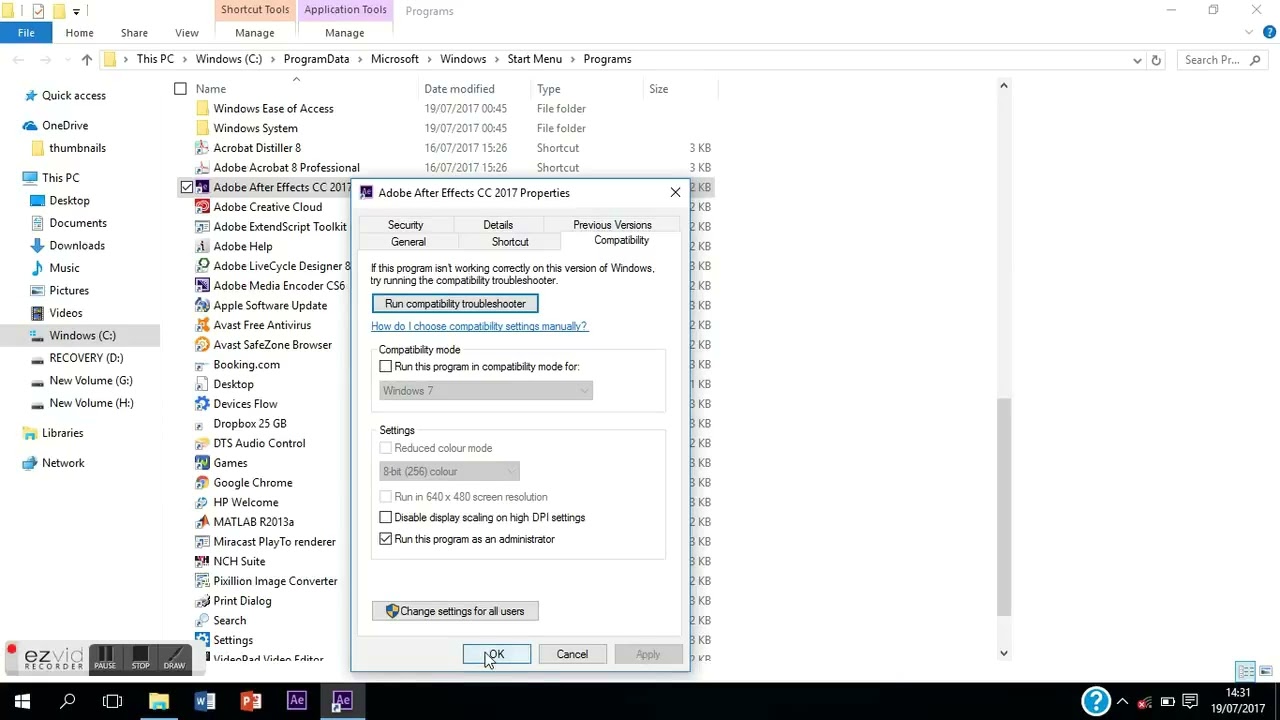Select the Adobe Media Encoder CS6 icon
This screenshot has width=1280, height=720.
pyautogui.click(x=202, y=286)
